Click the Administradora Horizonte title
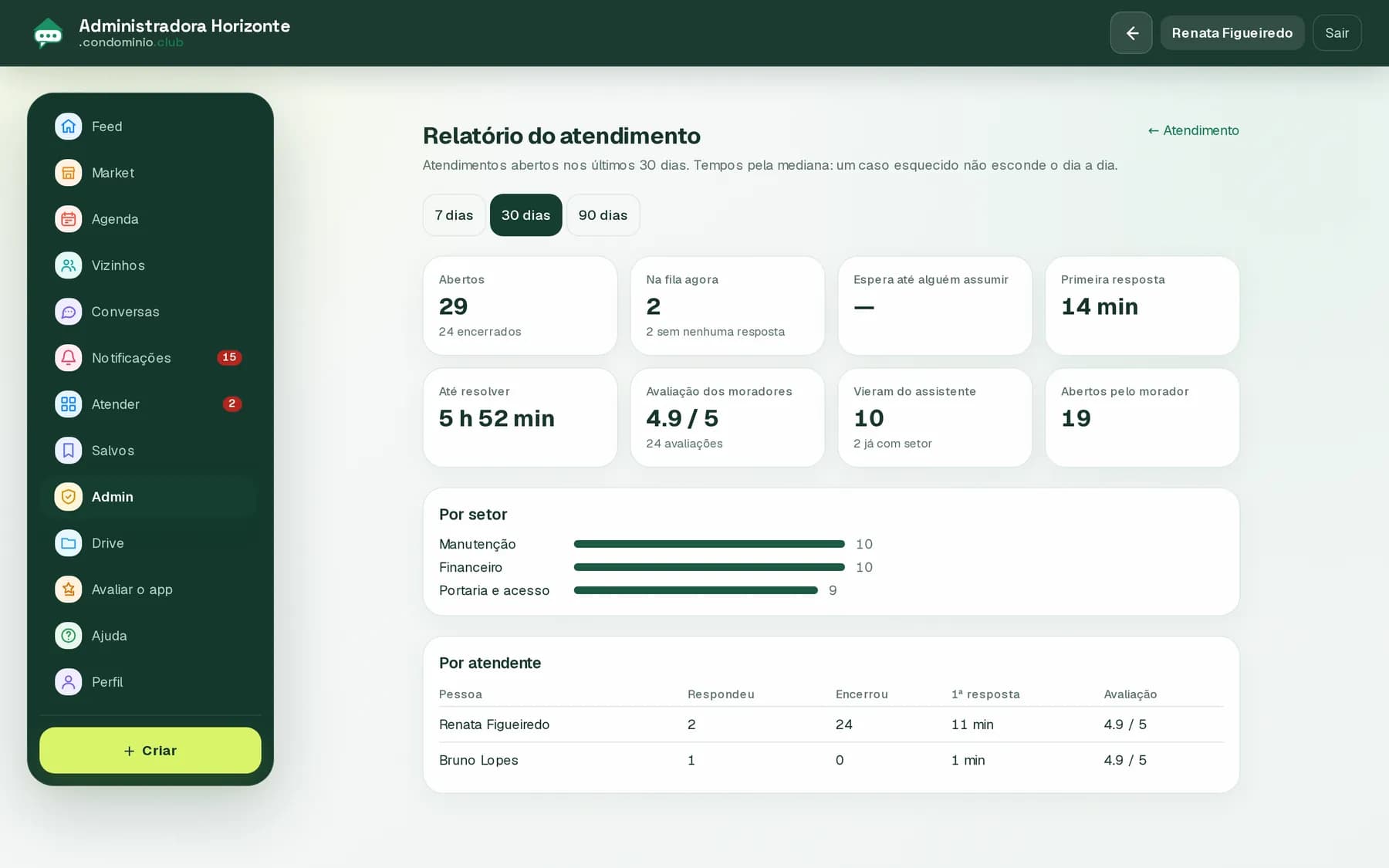The height and width of the screenshot is (868, 1389). [x=184, y=26]
